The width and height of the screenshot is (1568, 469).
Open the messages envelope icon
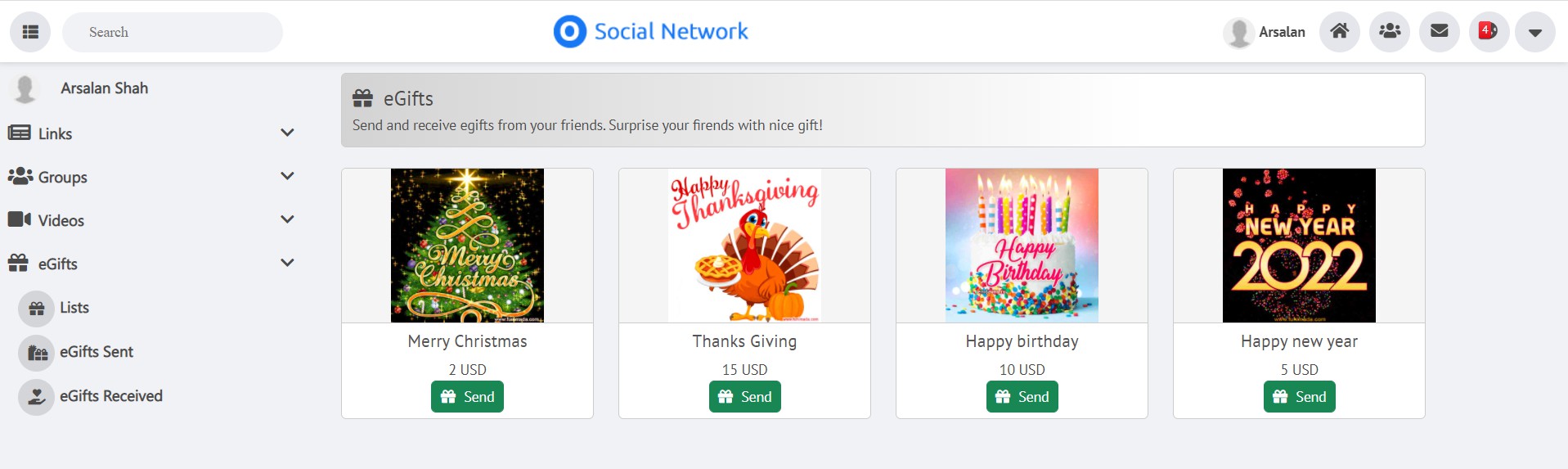[x=1439, y=32]
